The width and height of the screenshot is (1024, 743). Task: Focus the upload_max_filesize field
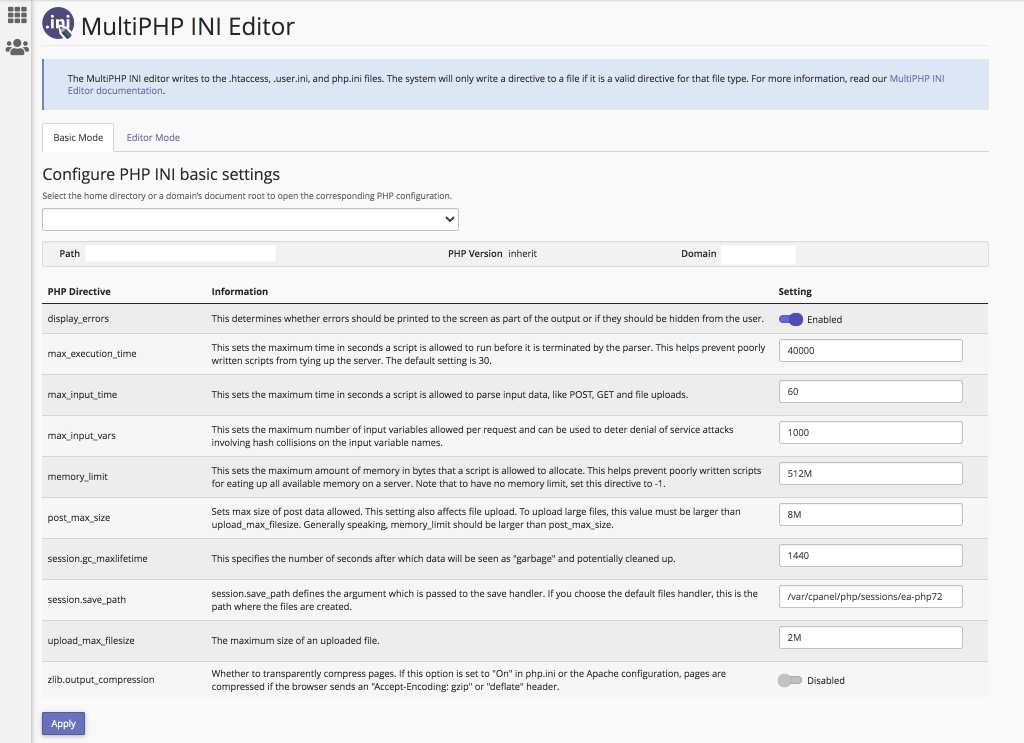870,637
